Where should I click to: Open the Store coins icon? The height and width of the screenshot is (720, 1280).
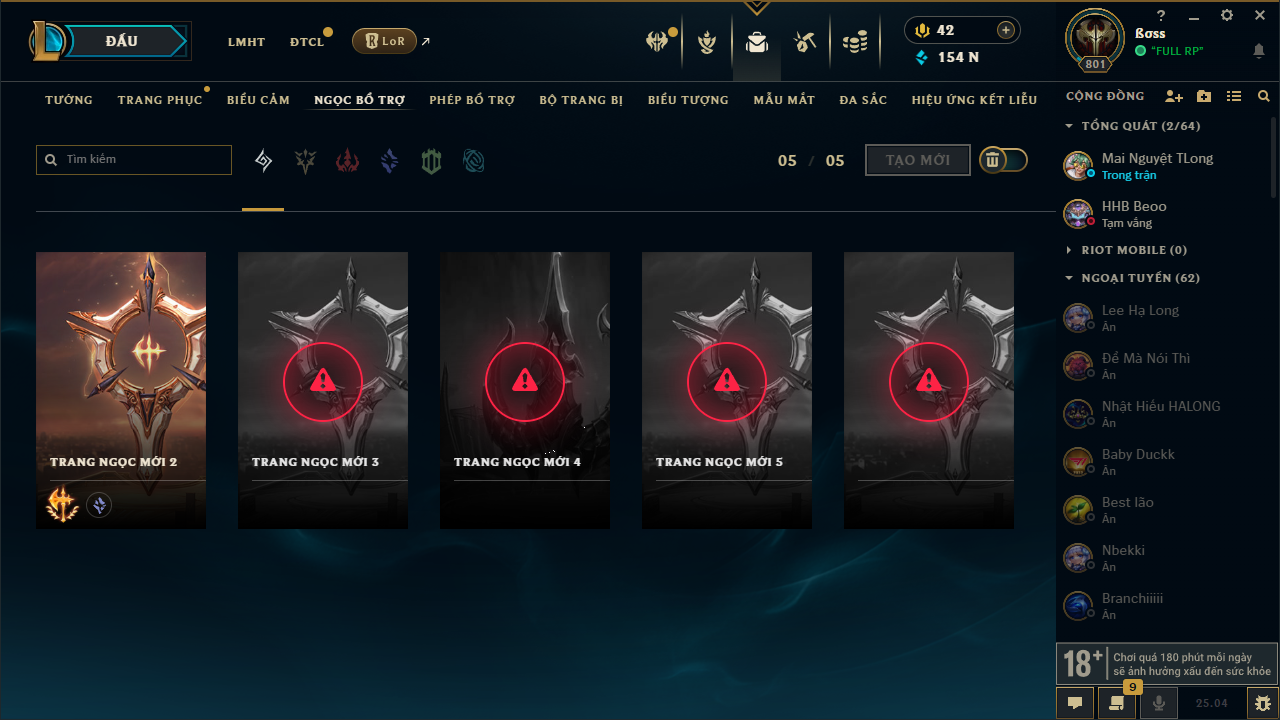tap(854, 42)
